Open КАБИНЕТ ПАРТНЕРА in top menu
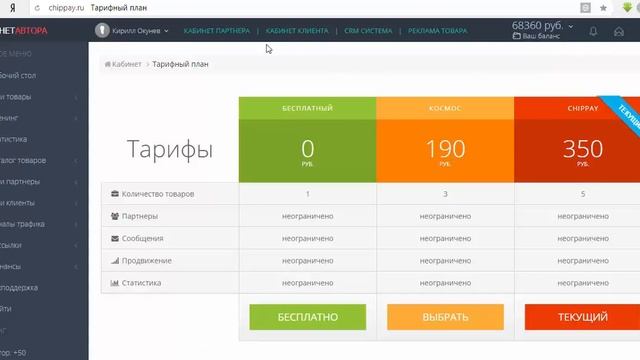Image resolution: width=640 pixels, height=360 pixels. (x=216, y=31)
